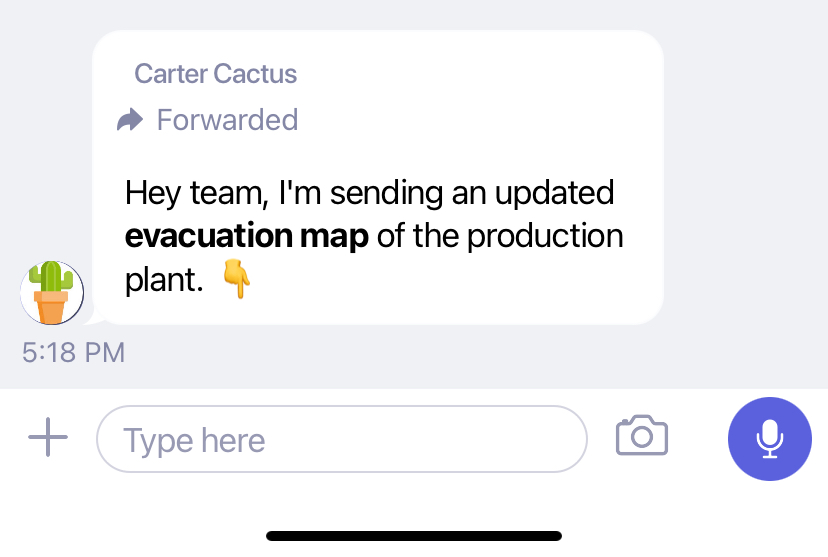Click the pointing-down hand emoji
The image size is (828, 557).
[236, 279]
